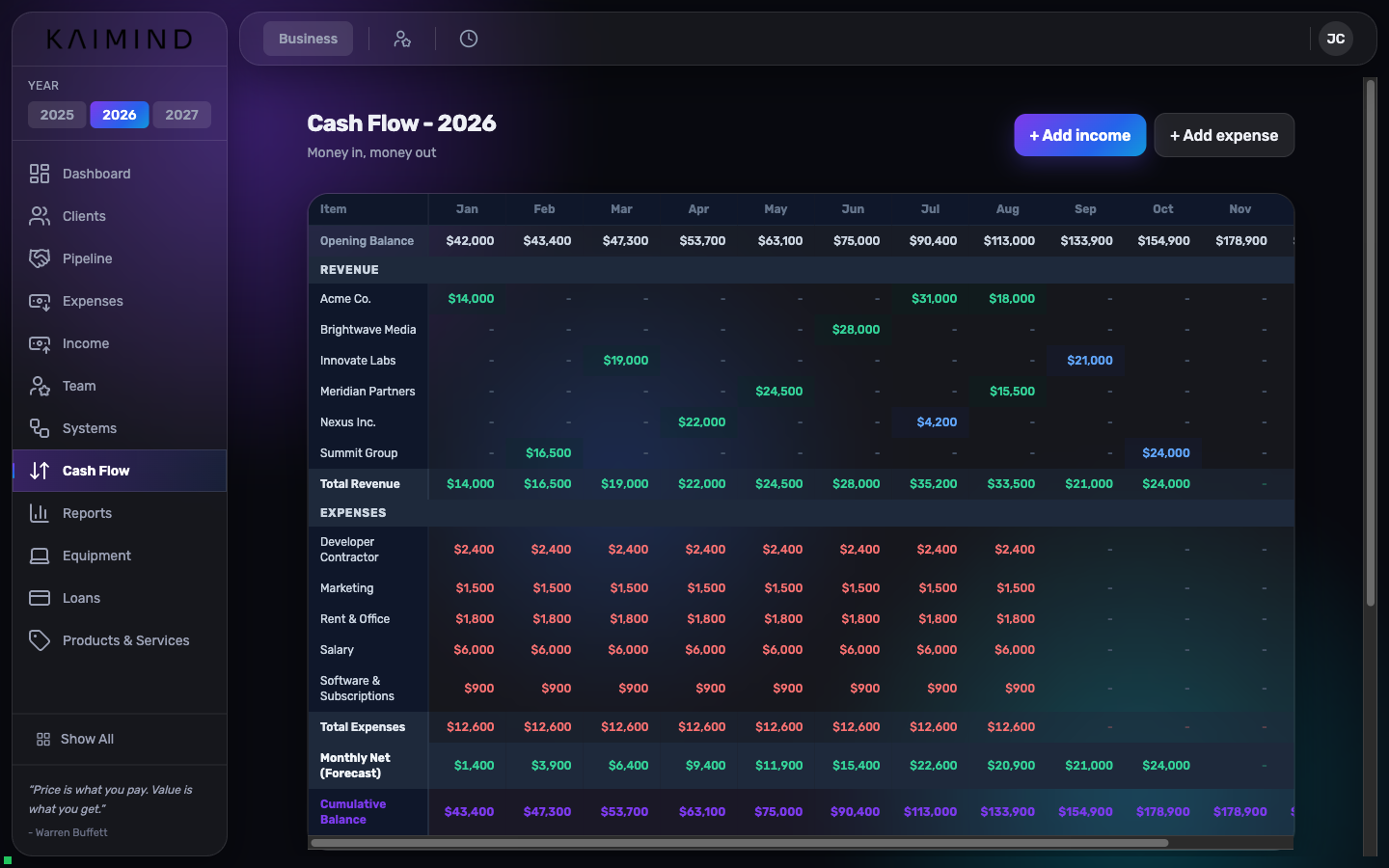The height and width of the screenshot is (868, 1389).
Task: Click the Income money icon
Action: coord(40,343)
